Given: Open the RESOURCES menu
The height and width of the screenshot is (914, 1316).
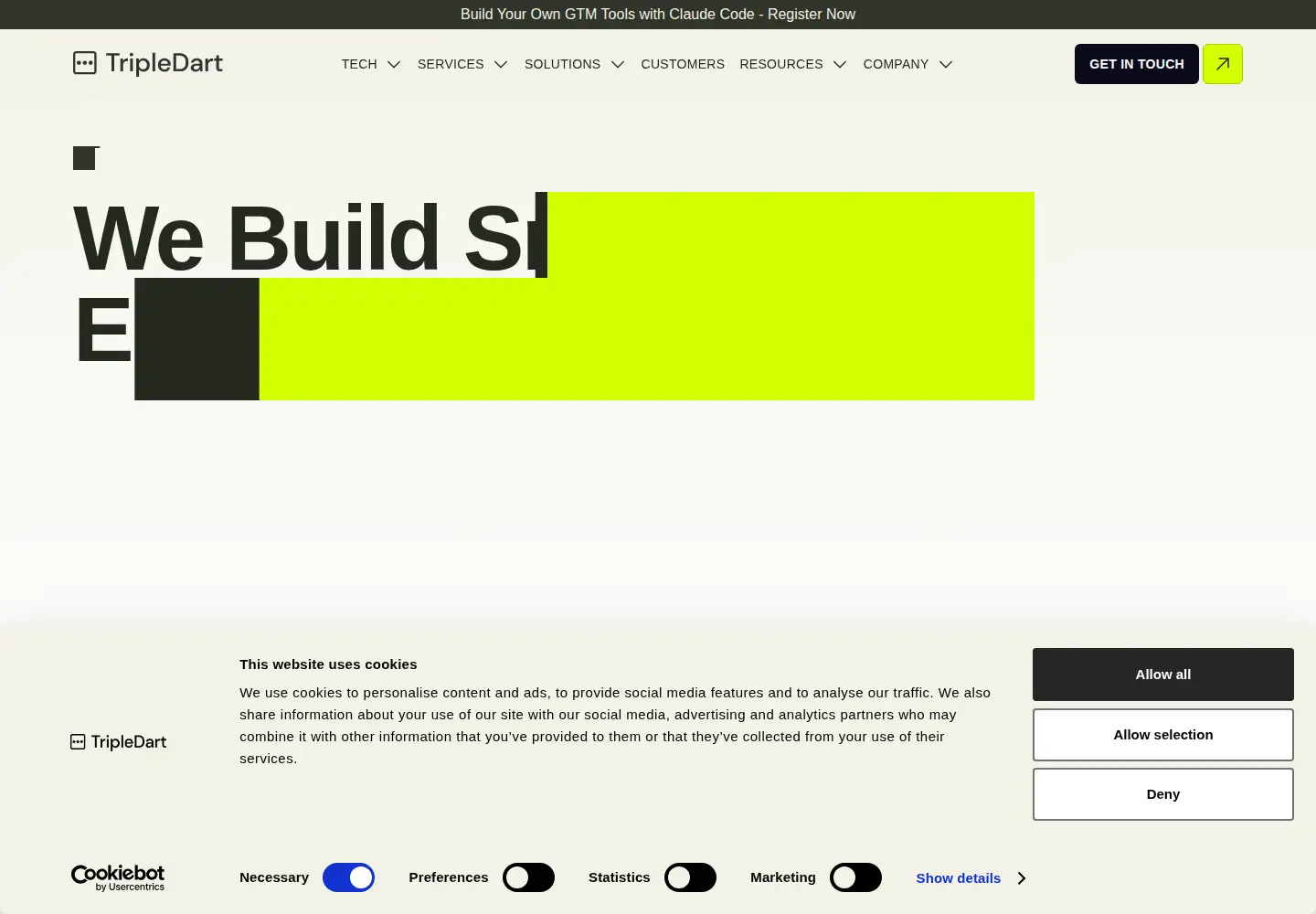Looking at the screenshot, I should click(x=781, y=64).
